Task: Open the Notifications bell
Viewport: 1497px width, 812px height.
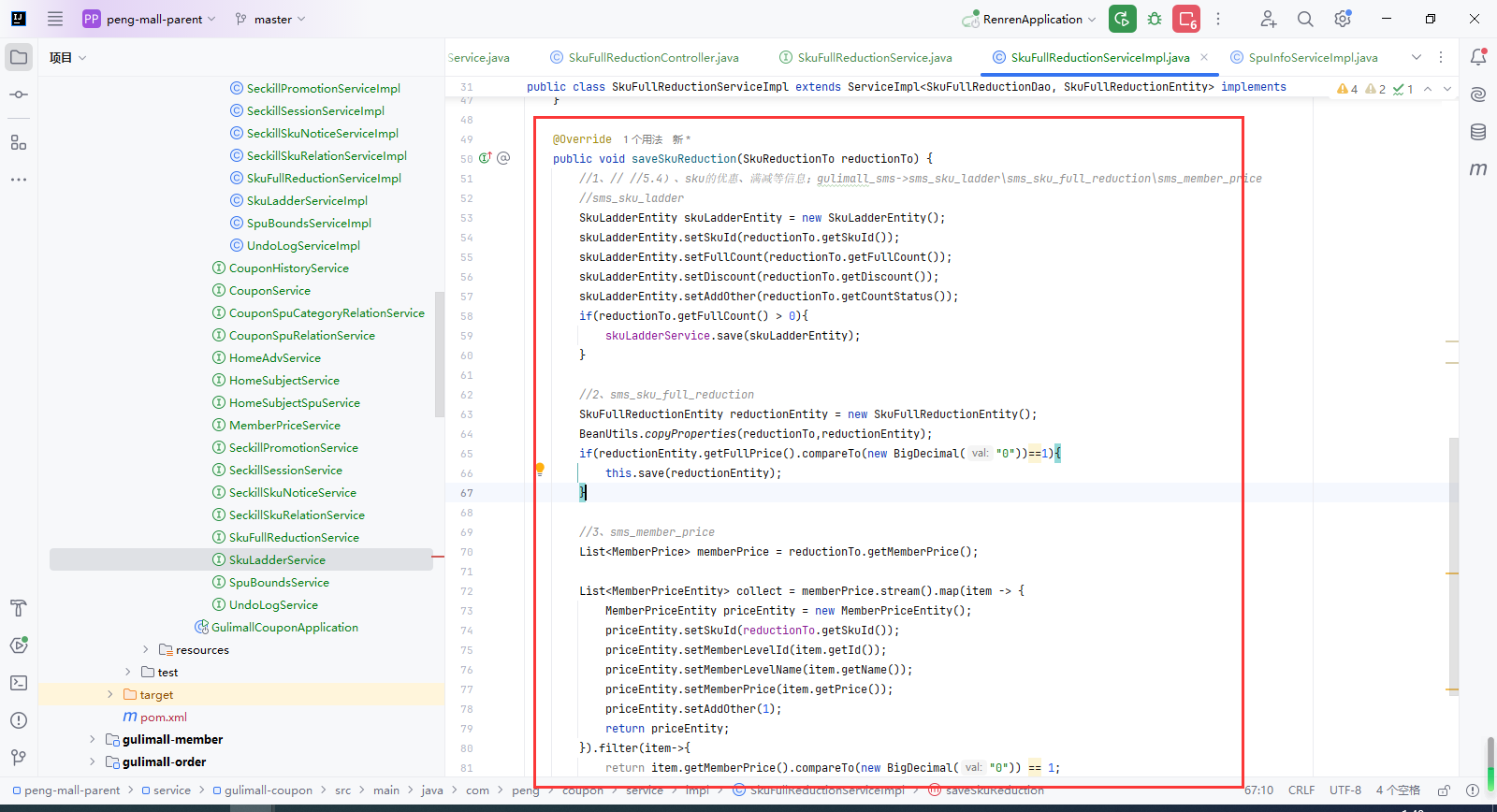Action: [1478, 57]
